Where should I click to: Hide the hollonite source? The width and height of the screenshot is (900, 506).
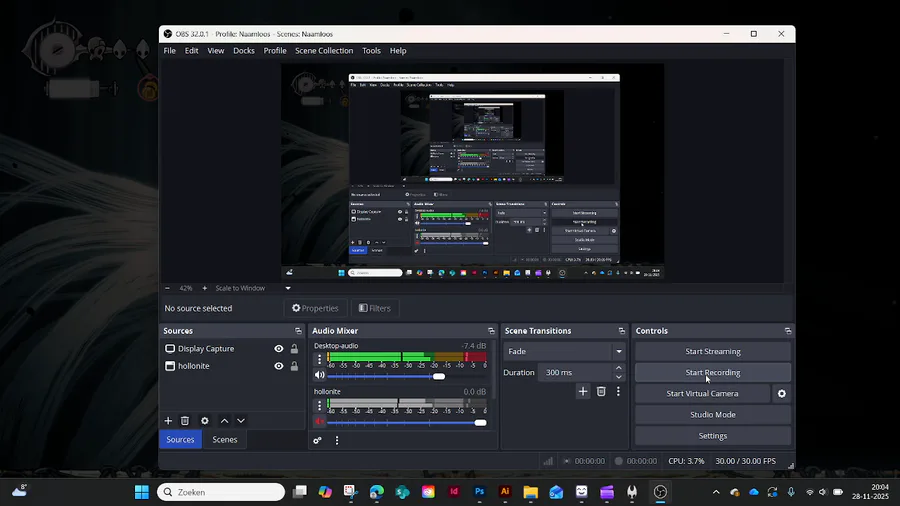(x=278, y=366)
